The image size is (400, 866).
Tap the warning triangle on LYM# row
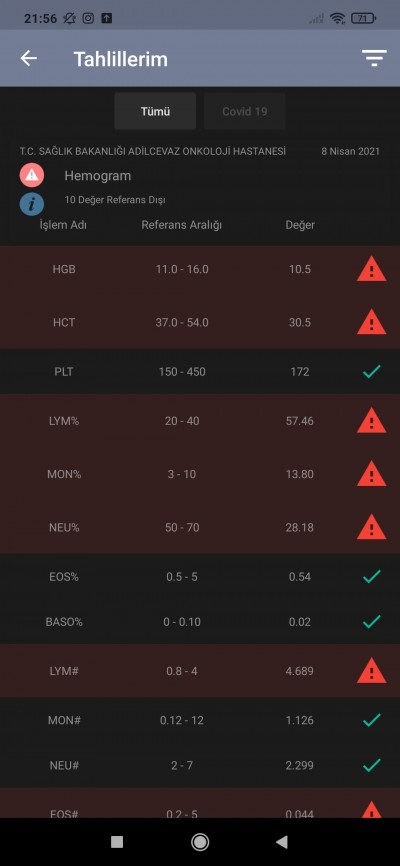click(371, 670)
